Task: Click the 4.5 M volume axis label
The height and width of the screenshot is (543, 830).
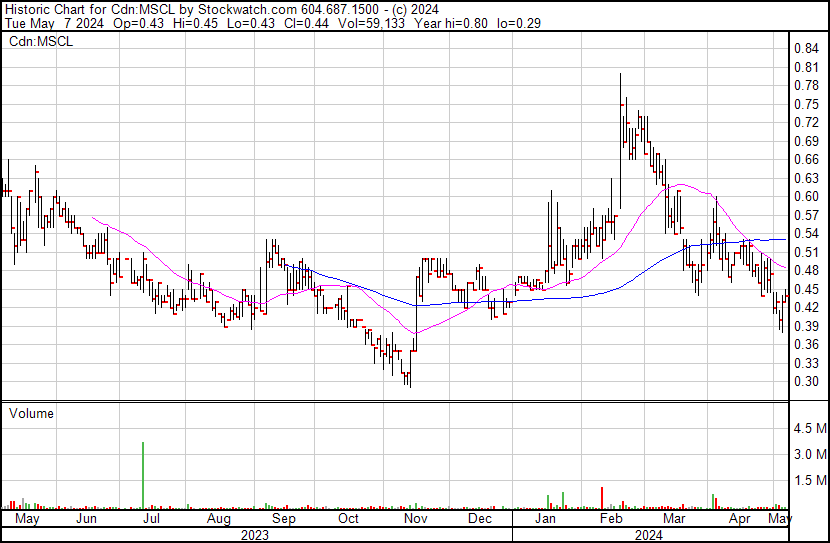Action: point(809,429)
